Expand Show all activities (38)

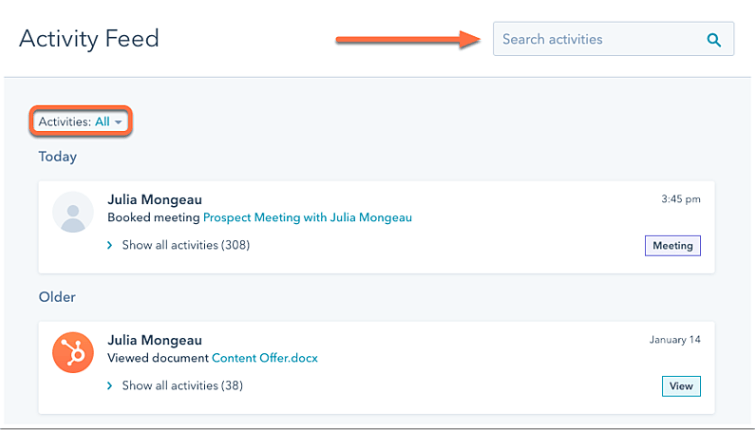tap(175, 386)
